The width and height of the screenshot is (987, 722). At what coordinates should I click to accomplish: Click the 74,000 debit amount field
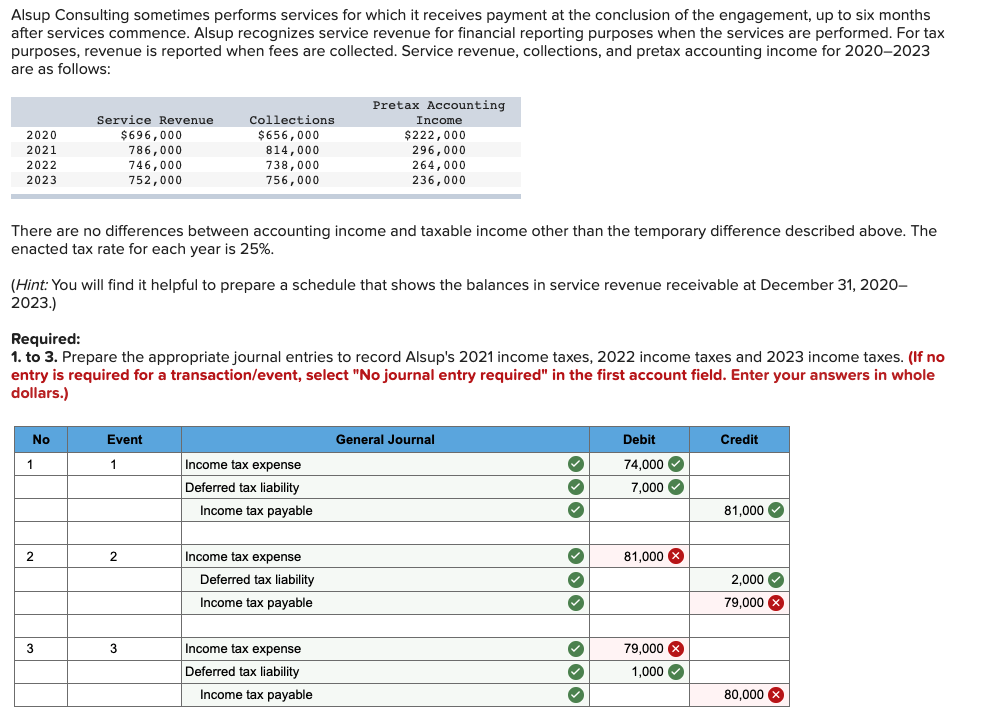pyautogui.click(x=640, y=465)
